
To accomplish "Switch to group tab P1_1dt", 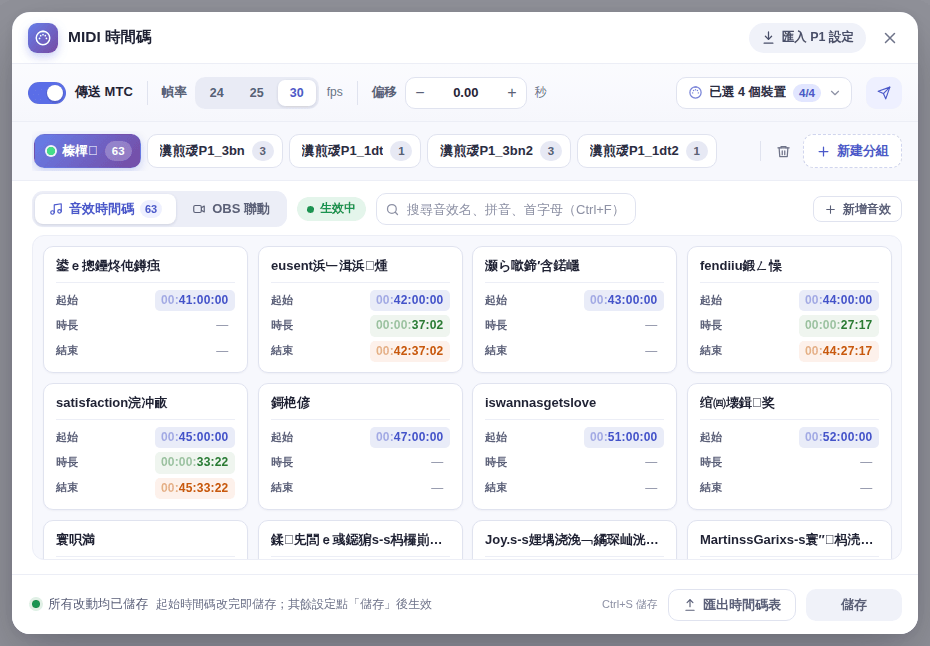I will point(355,151).
